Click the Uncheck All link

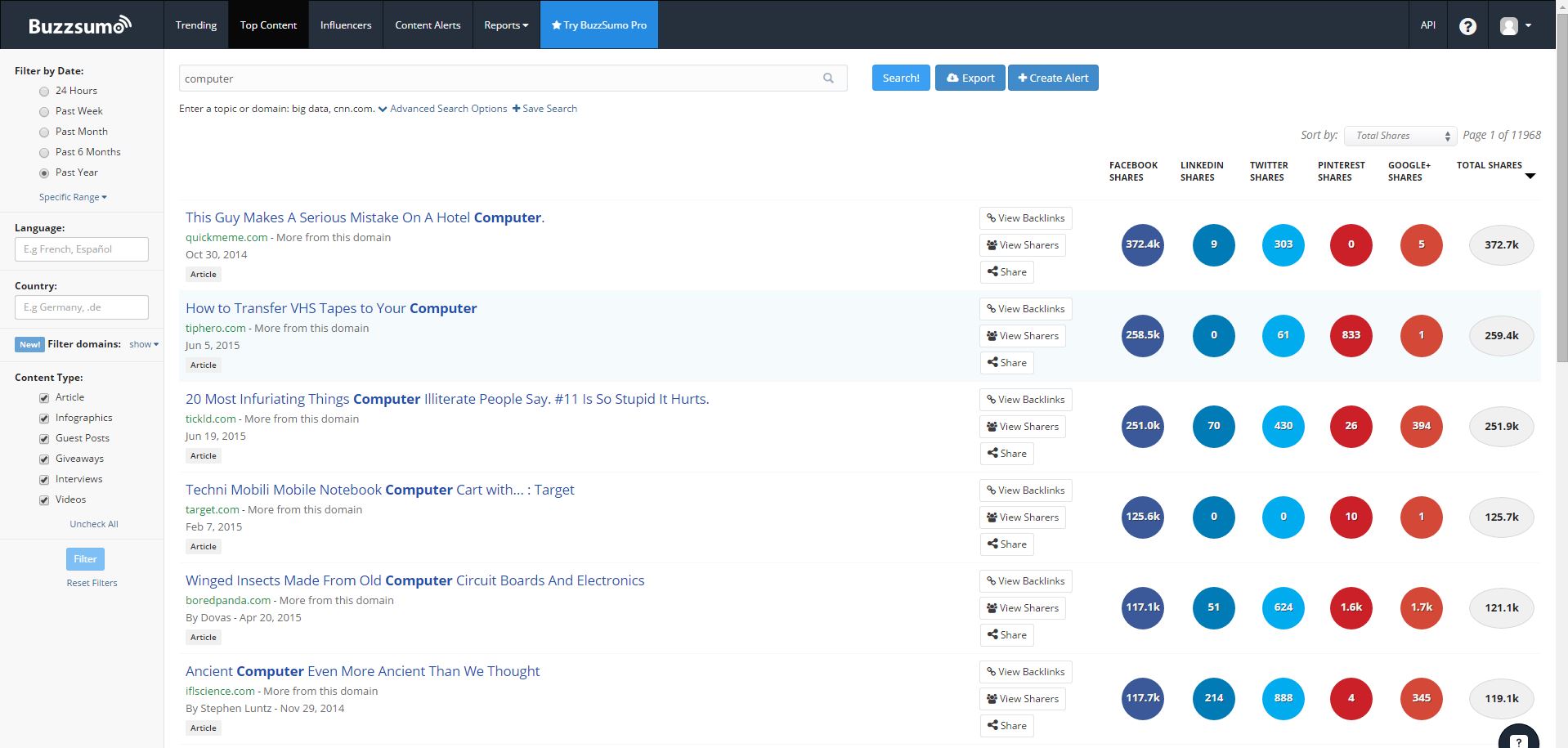point(94,524)
